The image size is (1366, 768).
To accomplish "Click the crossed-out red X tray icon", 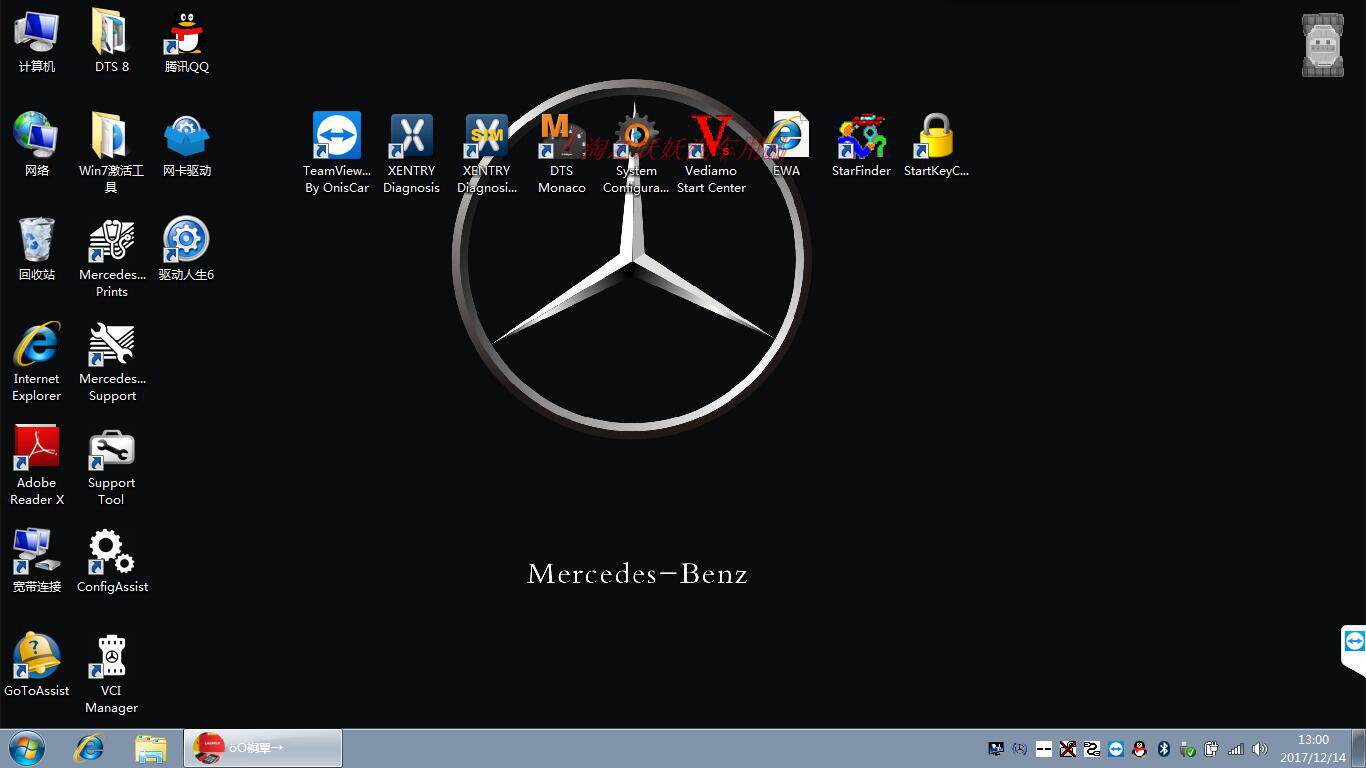I will tap(1068, 749).
